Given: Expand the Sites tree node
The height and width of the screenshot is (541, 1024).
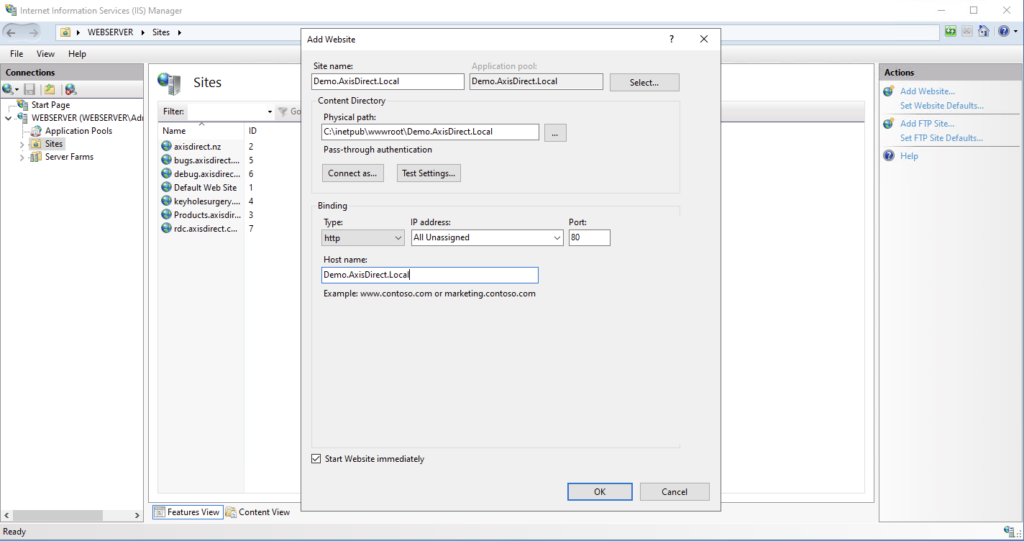Looking at the screenshot, I should [22, 144].
